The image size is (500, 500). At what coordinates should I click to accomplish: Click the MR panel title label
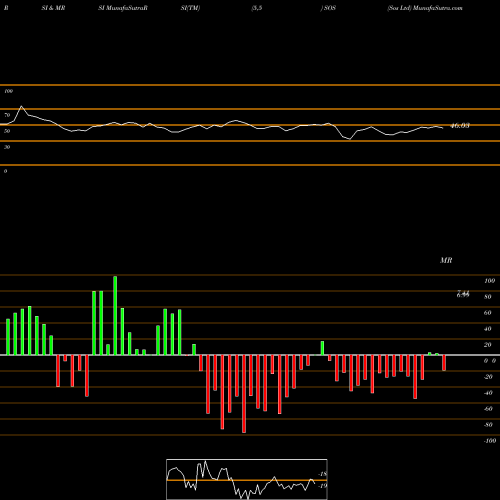coord(446,260)
